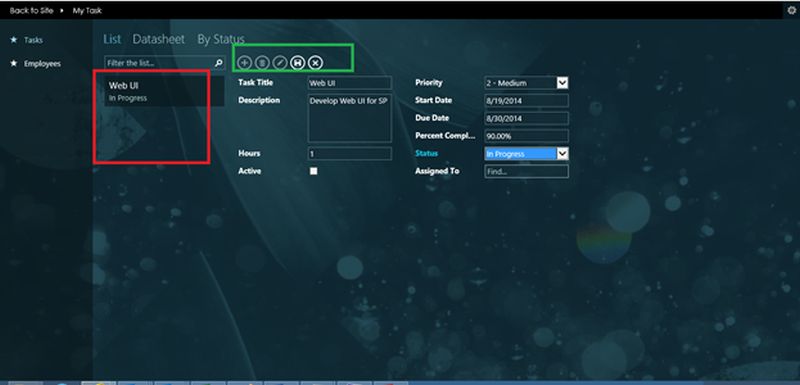Expand the Status dropdown arrow
800x385 pixels.
pos(562,153)
